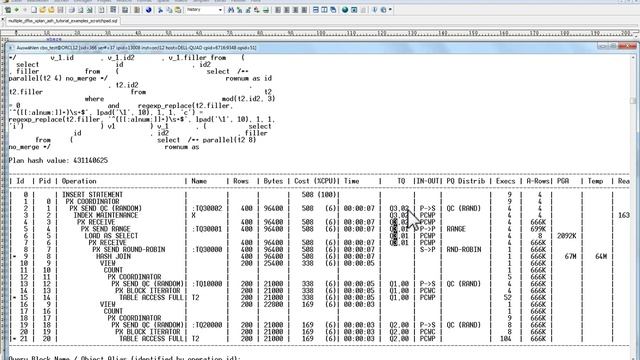Click the 'S->P' IN-OUT cell
Screen dimensions: 640x360
pos(427,249)
